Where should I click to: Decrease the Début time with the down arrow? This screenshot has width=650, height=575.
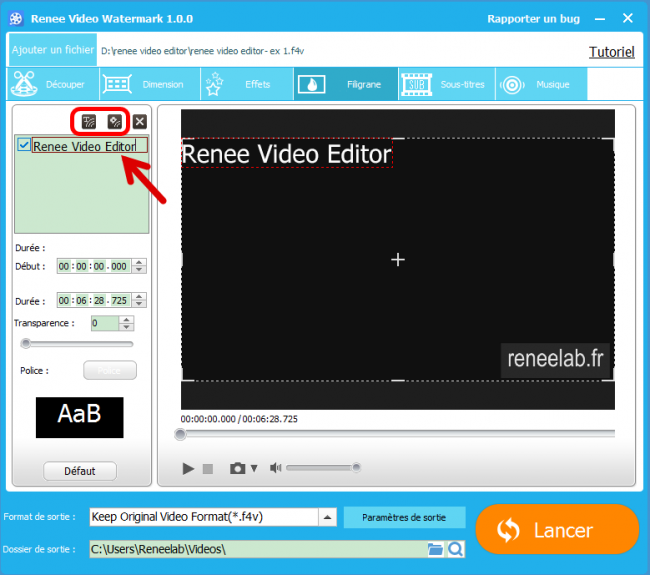(139, 270)
